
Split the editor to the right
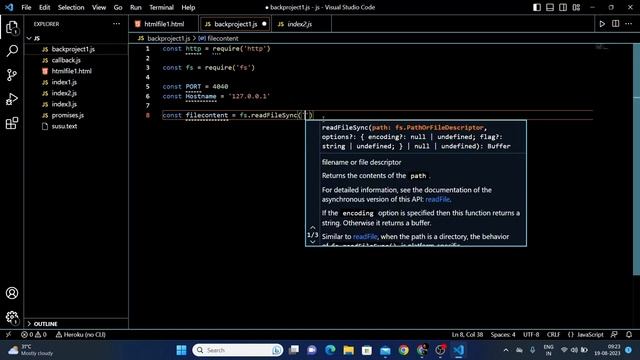[x=616, y=24]
